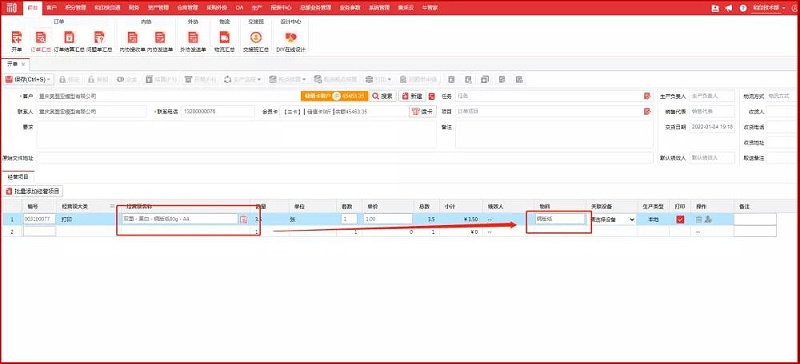800x364 pixels.
Task: Click the help question mark icon
Action: coord(743,8)
